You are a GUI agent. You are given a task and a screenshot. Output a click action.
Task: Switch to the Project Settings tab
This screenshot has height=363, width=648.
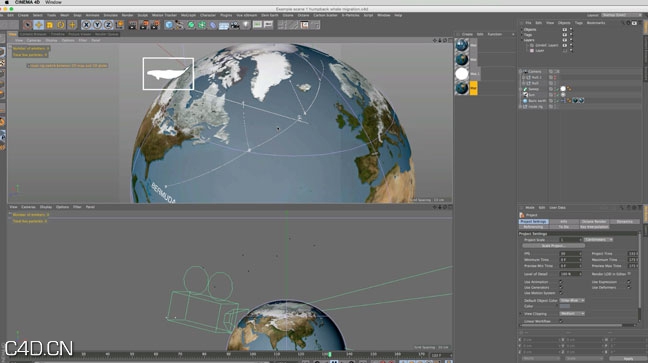pos(534,222)
